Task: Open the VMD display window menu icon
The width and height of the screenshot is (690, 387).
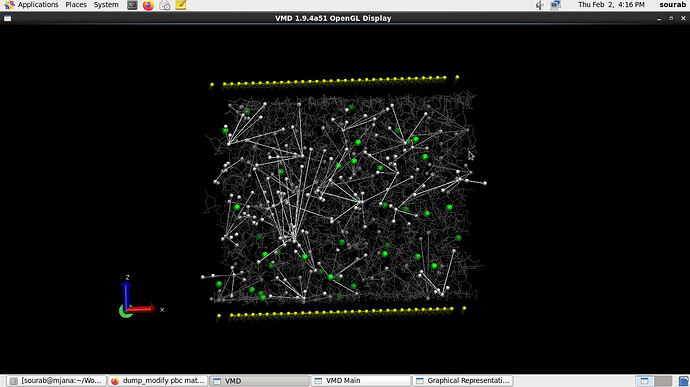Action: (7, 18)
